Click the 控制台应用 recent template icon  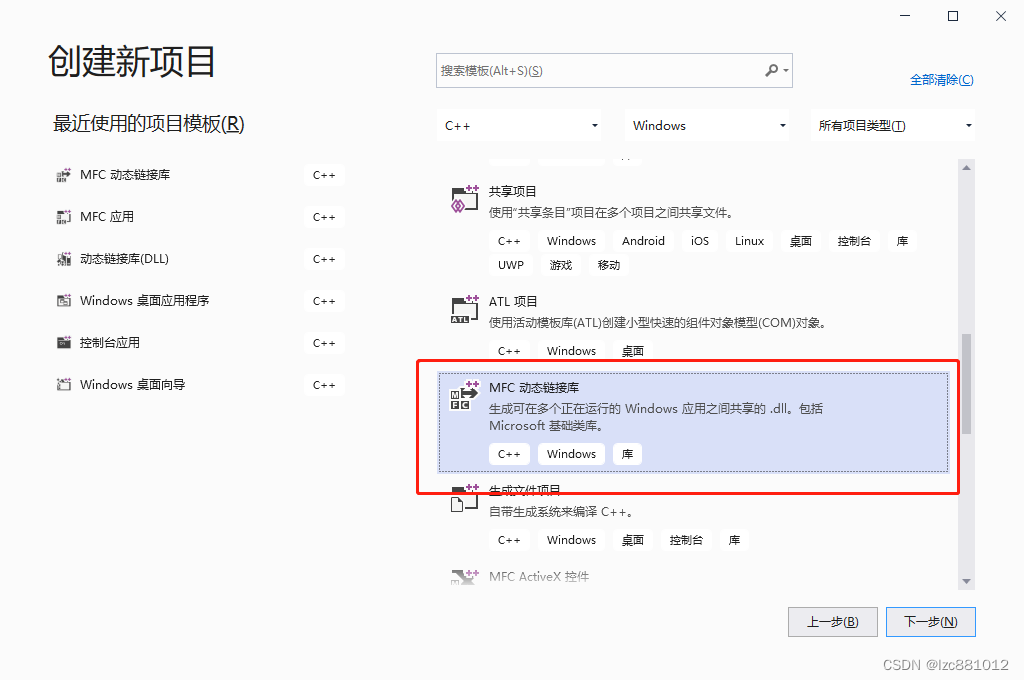click(x=63, y=342)
